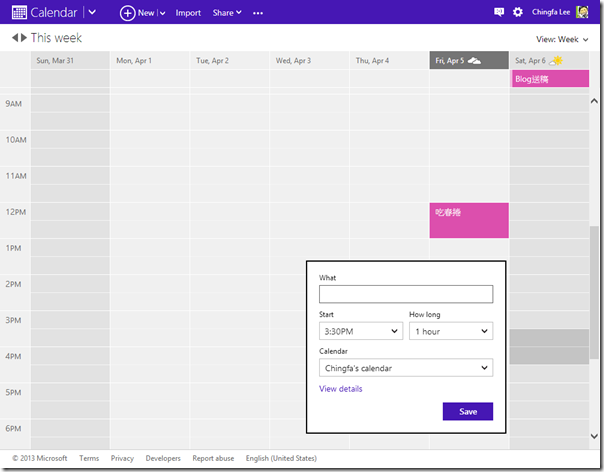Screen dimensions: 604x472
Task: Open the Start time 3:30PM dropdown
Action: point(361,331)
